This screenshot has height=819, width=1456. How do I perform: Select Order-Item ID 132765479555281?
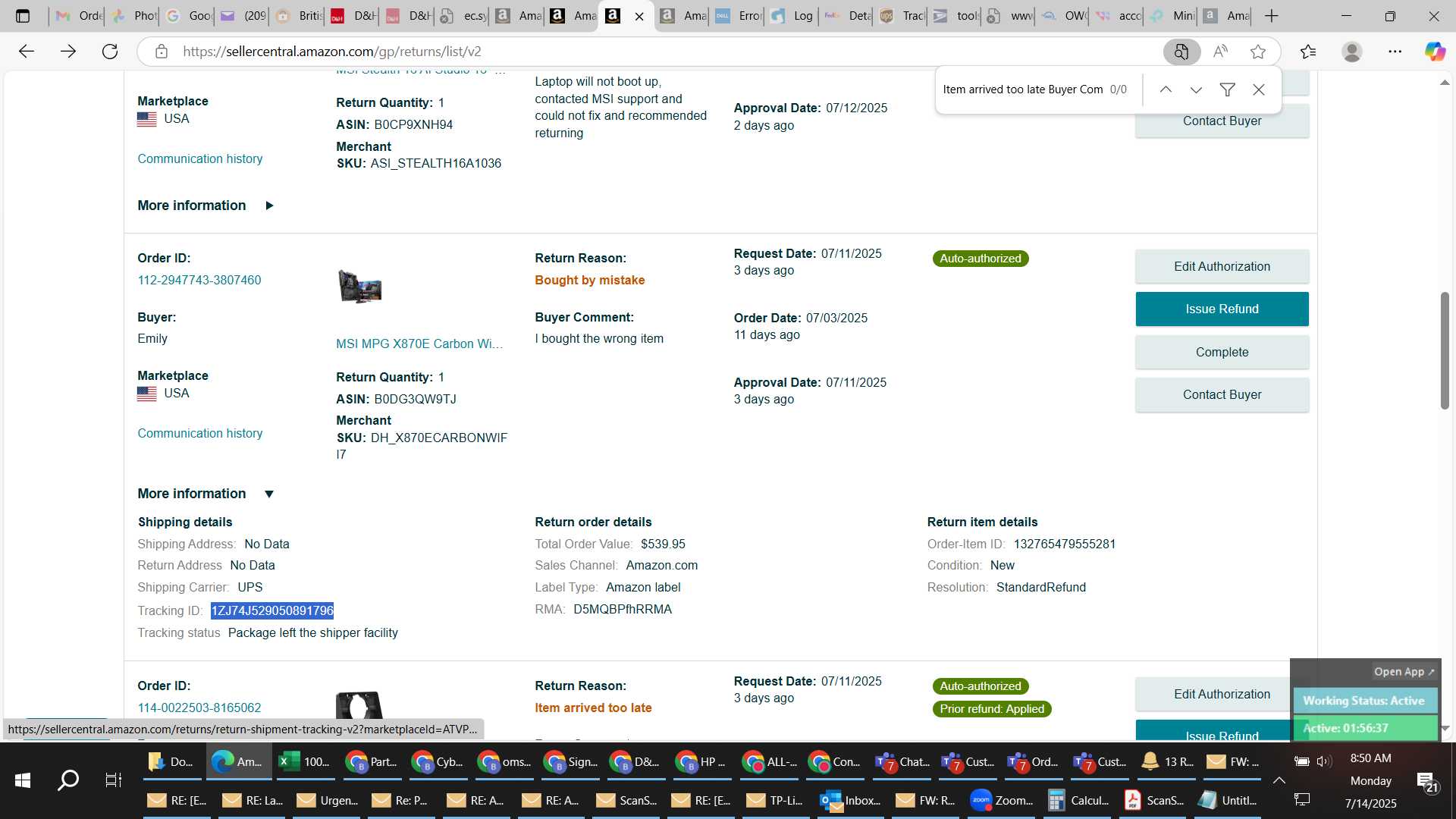[x=1064, y=544]
